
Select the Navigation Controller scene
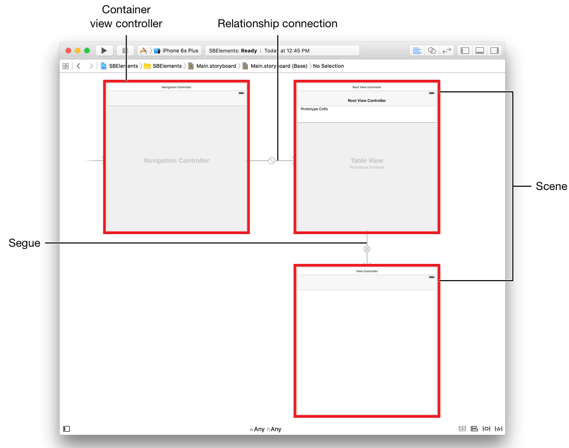176,157
